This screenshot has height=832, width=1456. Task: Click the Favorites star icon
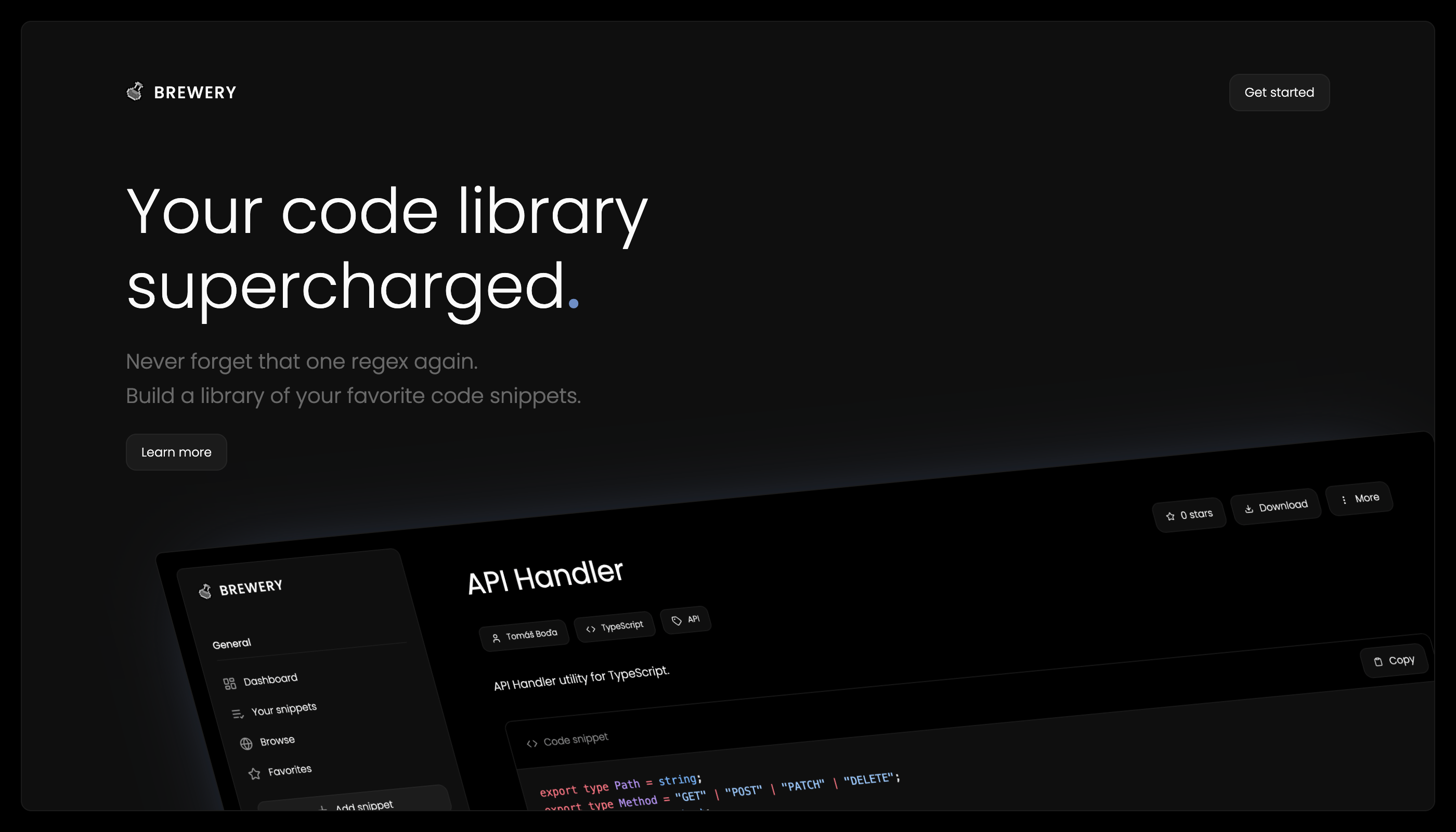click(x=254, y=774)
